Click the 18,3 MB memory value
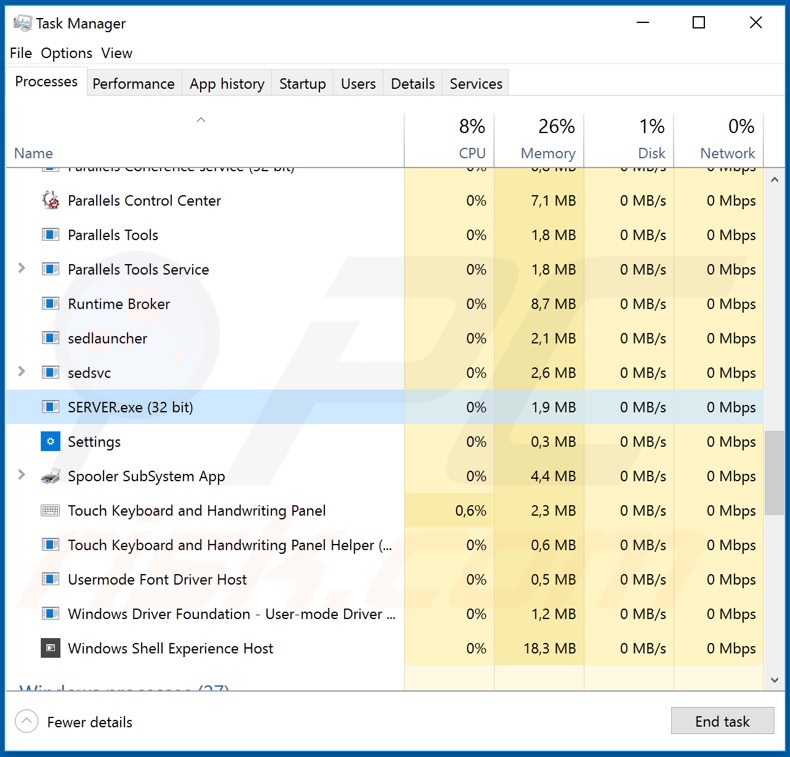 tap(549, 648)
